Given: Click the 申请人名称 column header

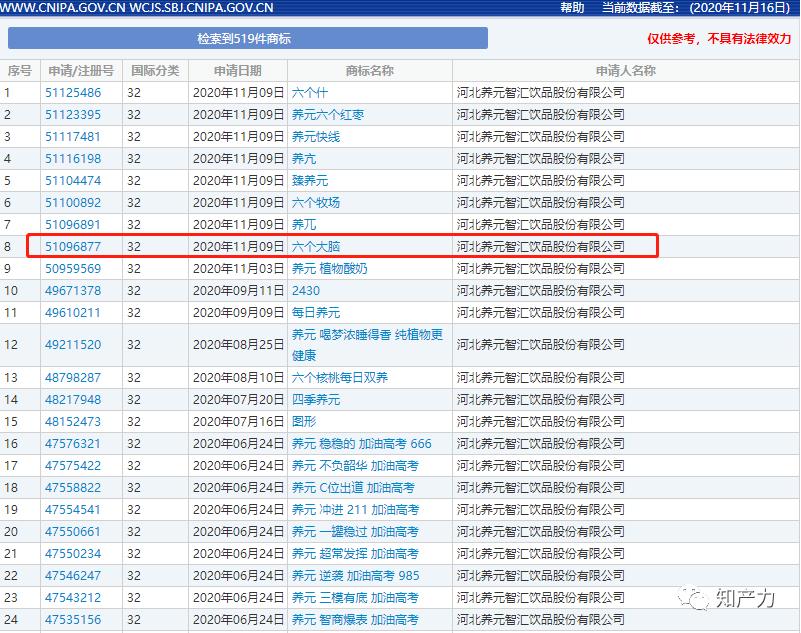Looking at the screenshot, I should coord(626,71).
